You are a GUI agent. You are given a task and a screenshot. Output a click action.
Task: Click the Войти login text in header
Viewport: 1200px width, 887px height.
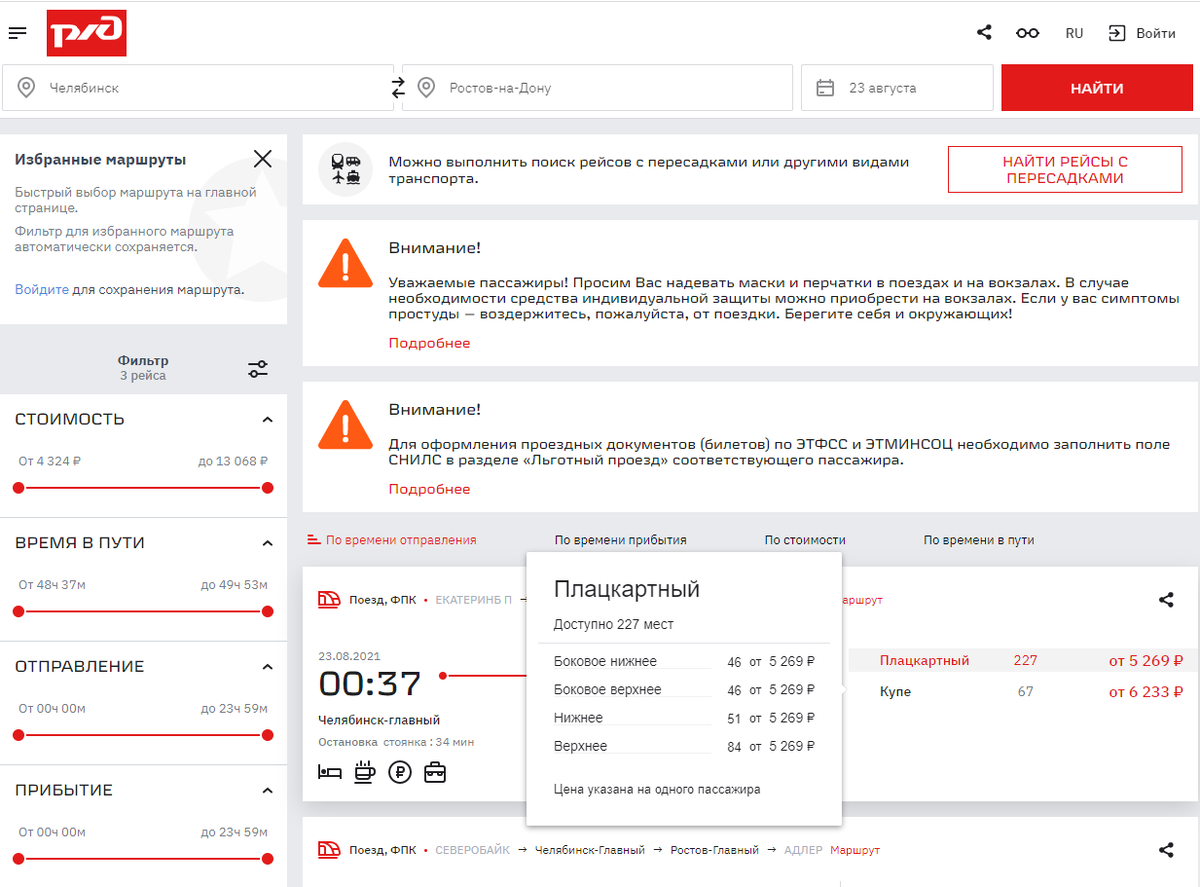tap(1155, 33)
